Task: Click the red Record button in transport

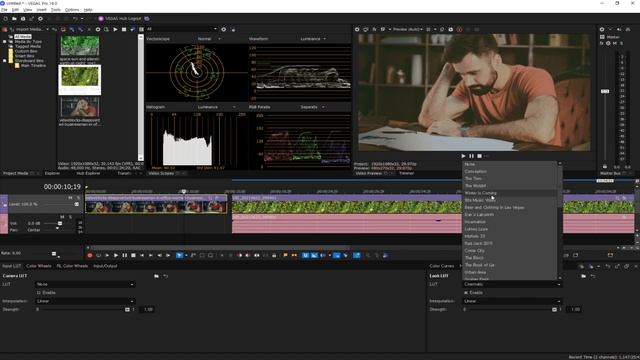Action: point(90,256)
